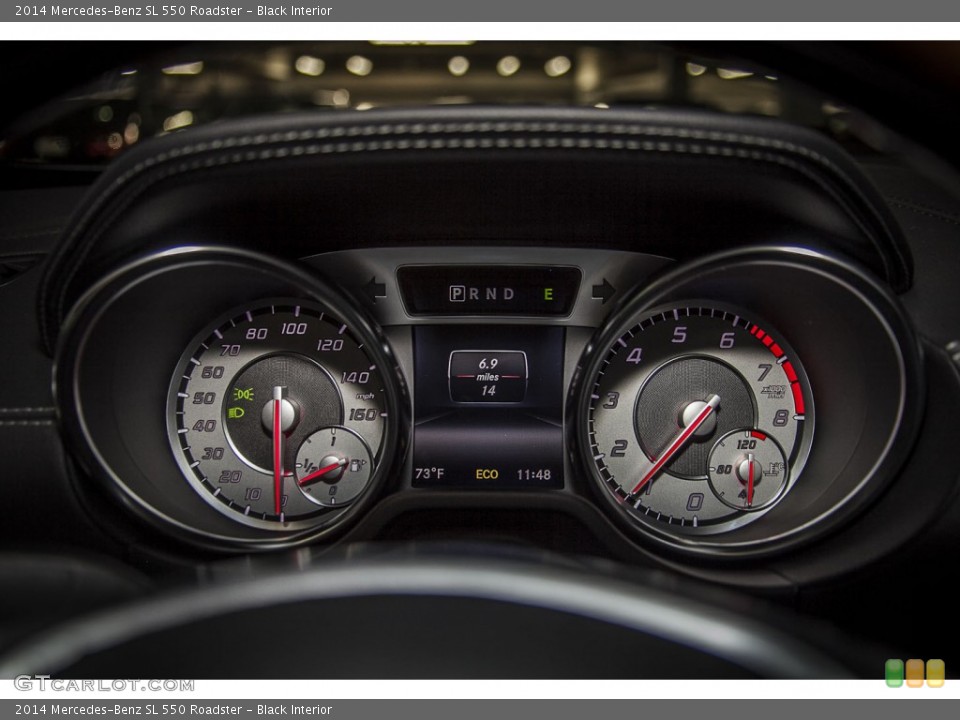Click the yellow ECO indicator

(487, 474)
